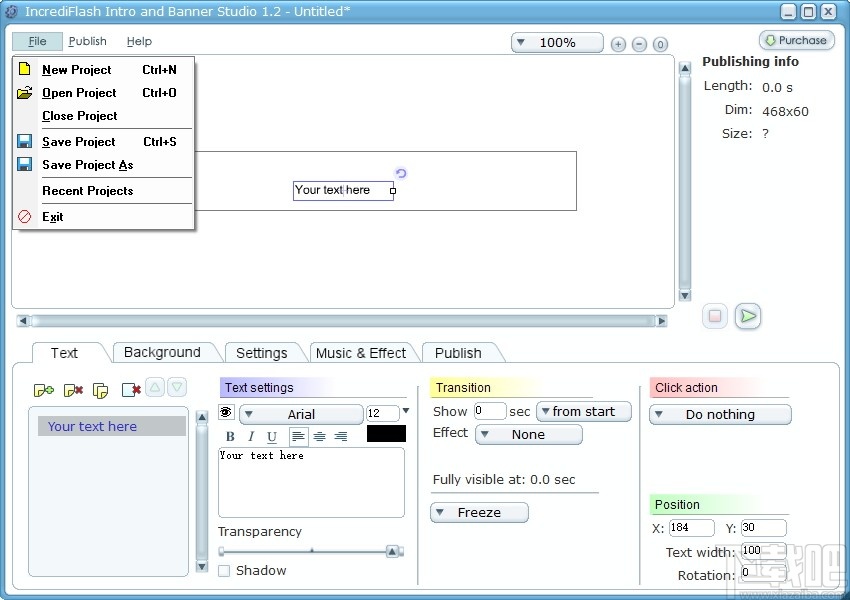
Task: Toggle bold text formatting
Action: click(230, 436)
